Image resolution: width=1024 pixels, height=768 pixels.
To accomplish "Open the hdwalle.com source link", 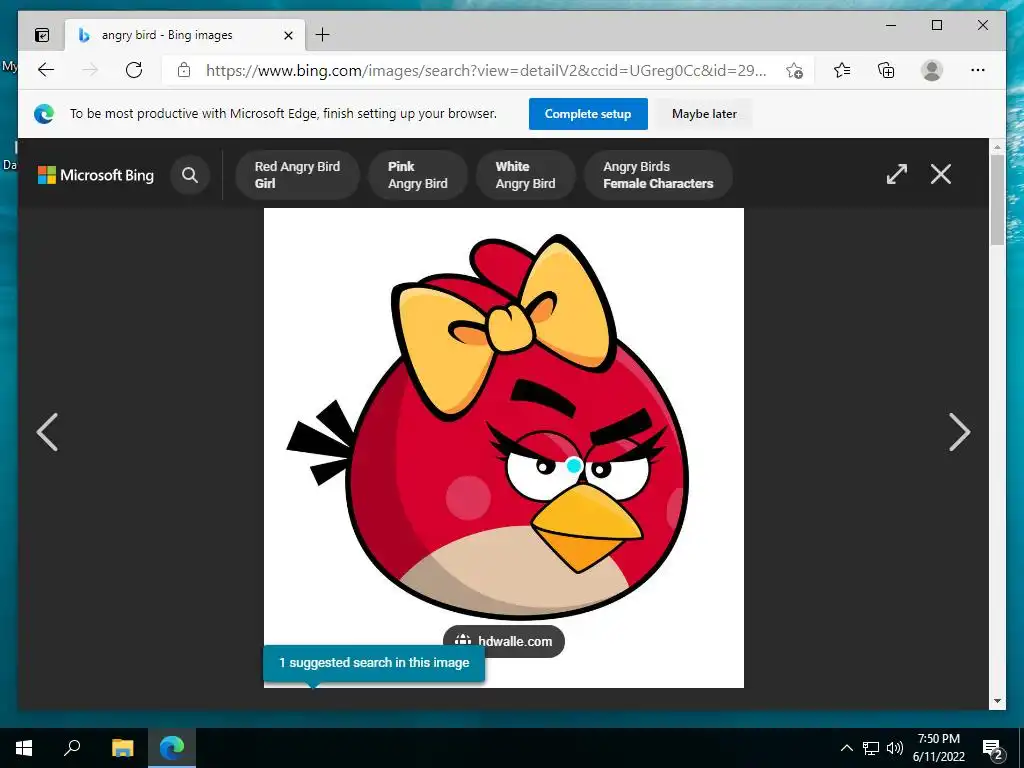I will [x=504, y=641].
